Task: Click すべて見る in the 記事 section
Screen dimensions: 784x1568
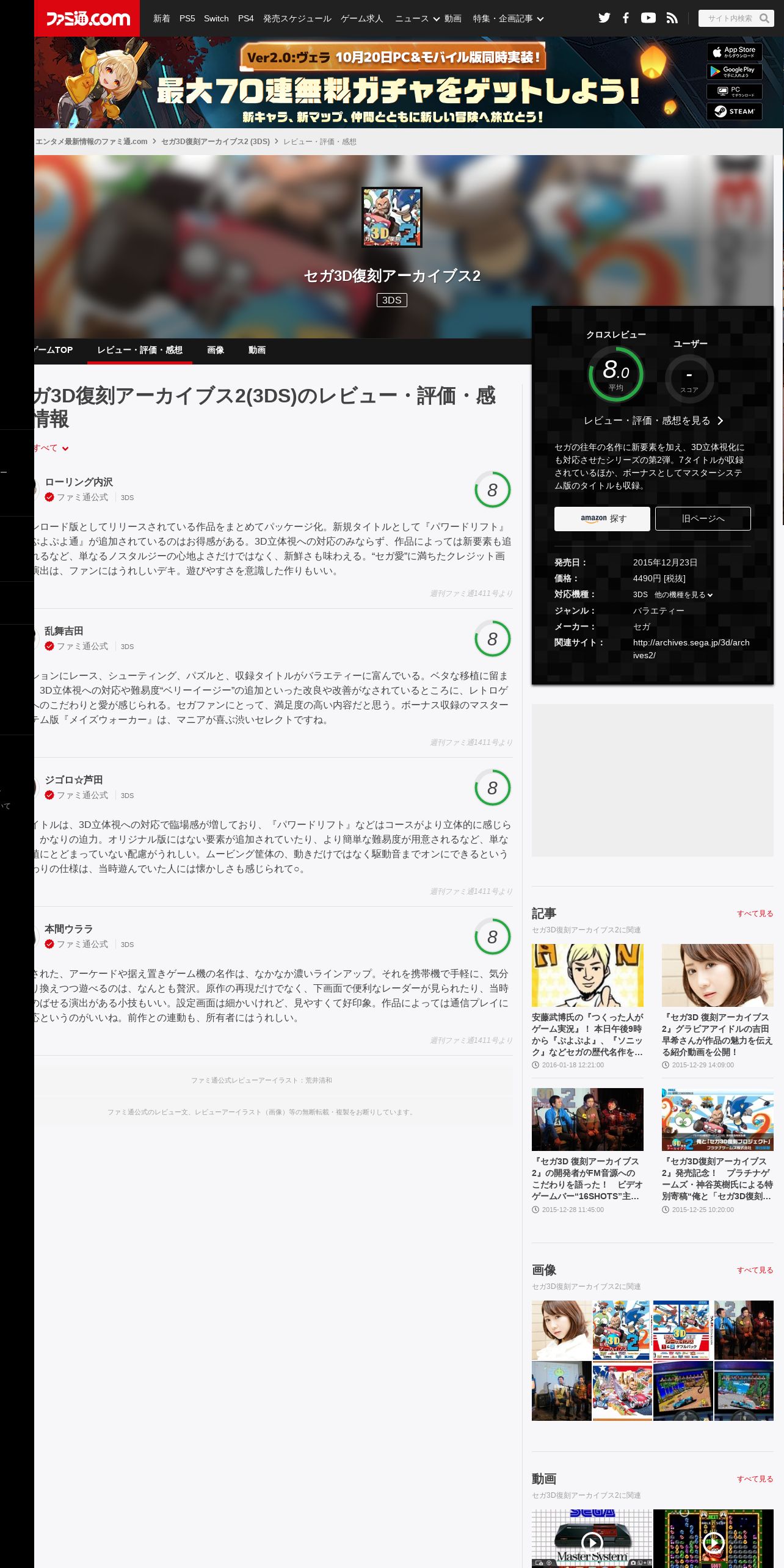Action: click(755, 913)
